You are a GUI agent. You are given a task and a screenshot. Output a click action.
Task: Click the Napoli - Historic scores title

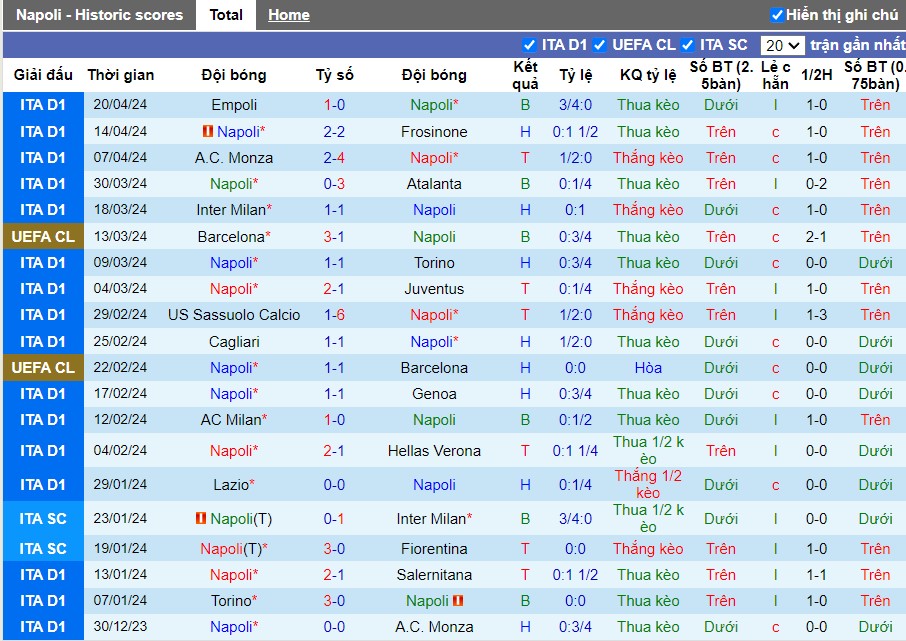[99, 15]
